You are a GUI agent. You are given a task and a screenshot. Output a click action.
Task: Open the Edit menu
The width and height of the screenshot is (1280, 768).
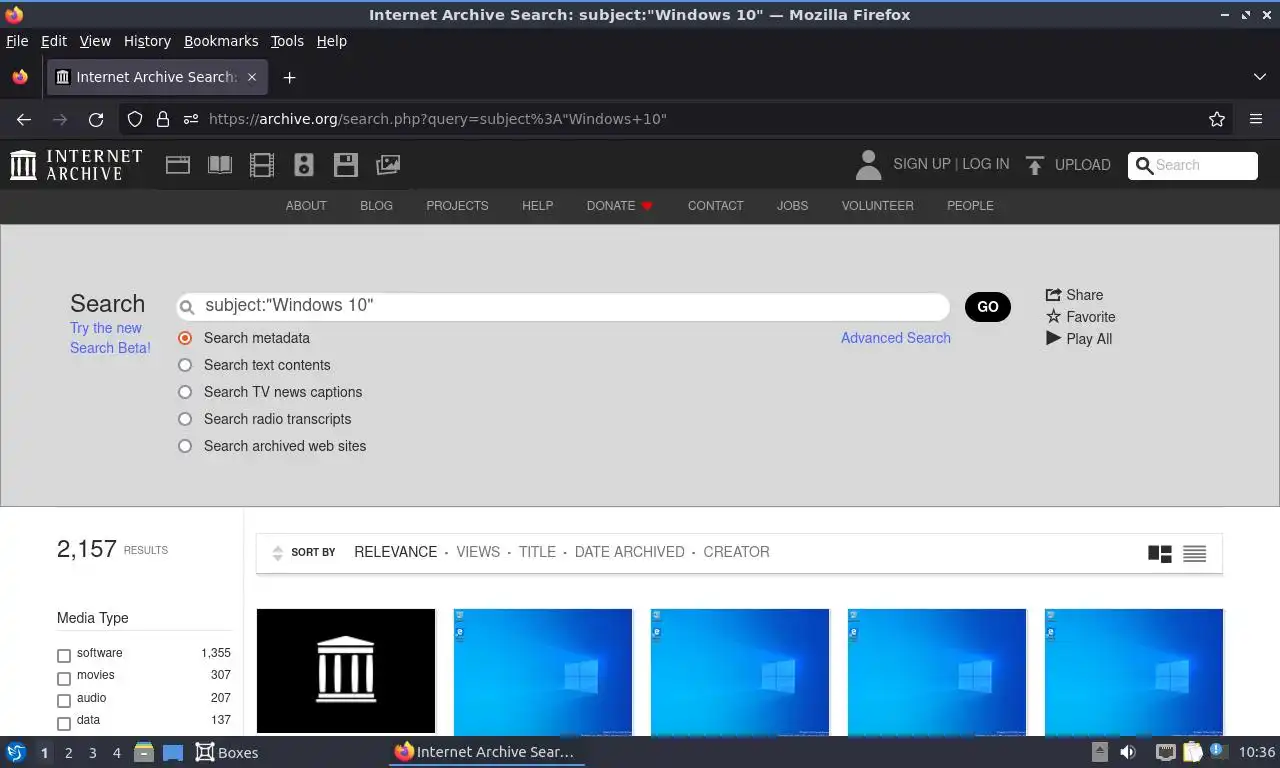pyautogui.click(x=54, y=41)
